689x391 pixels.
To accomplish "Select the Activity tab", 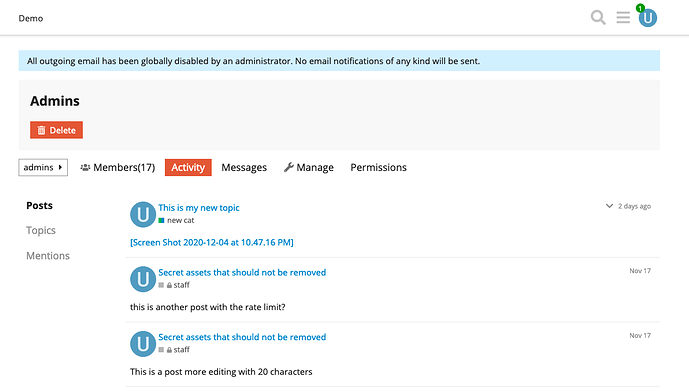I will [188, 167].
